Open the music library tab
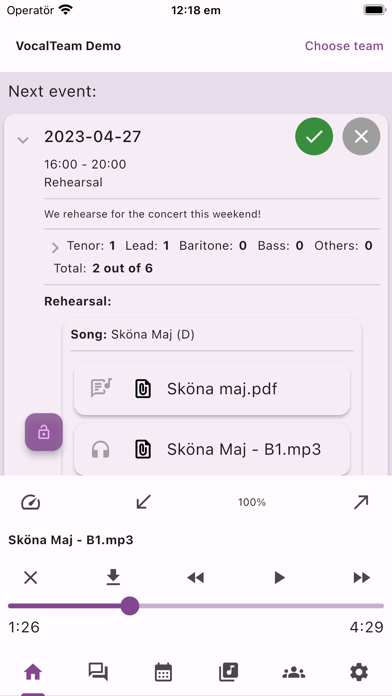The width and height of the screenshot is (392, 696). tap(229, 672)
